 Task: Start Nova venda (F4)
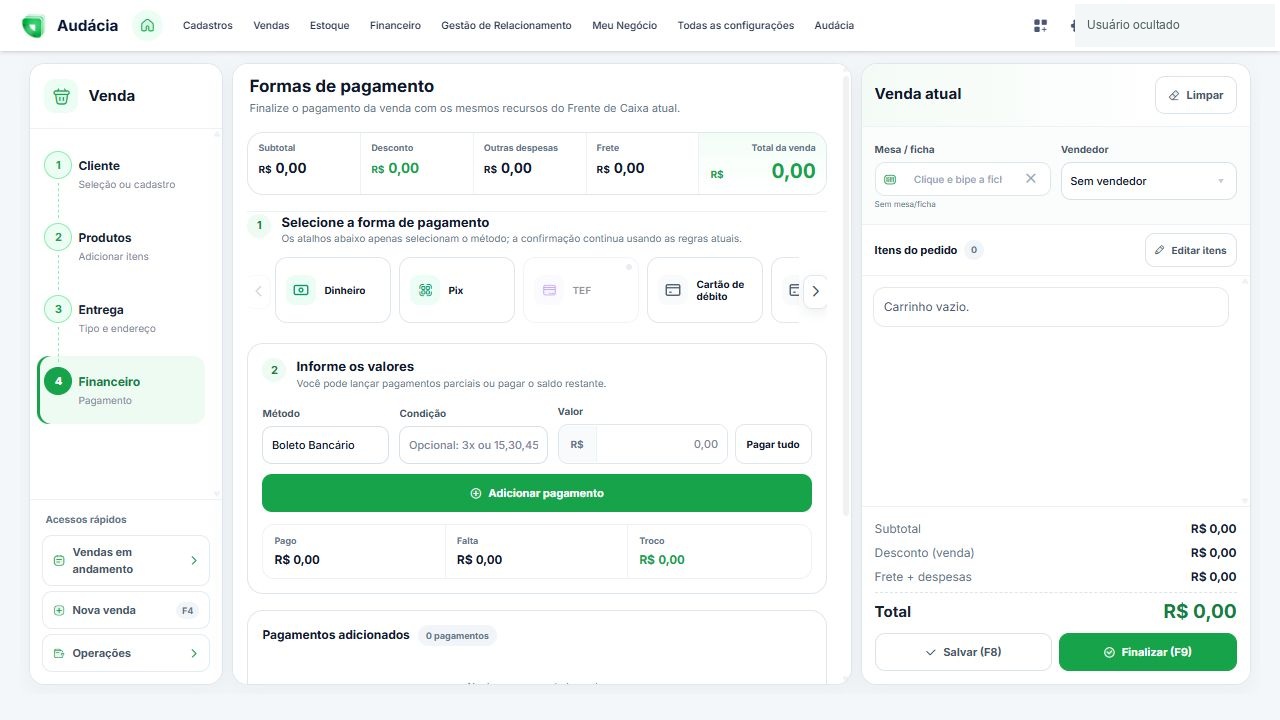tap(126, 610)
